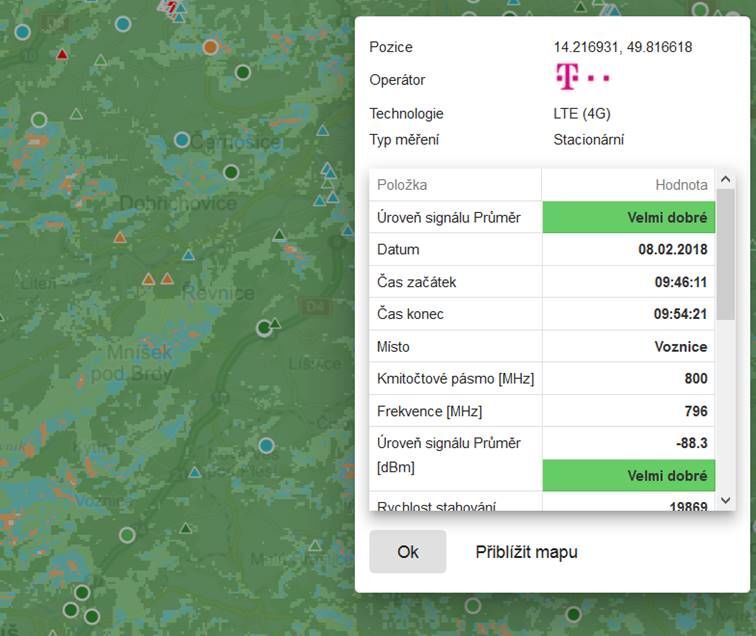Screen dimensions: 756x636
Task: Click the Místo value Voznice
Action: (681, 346)
